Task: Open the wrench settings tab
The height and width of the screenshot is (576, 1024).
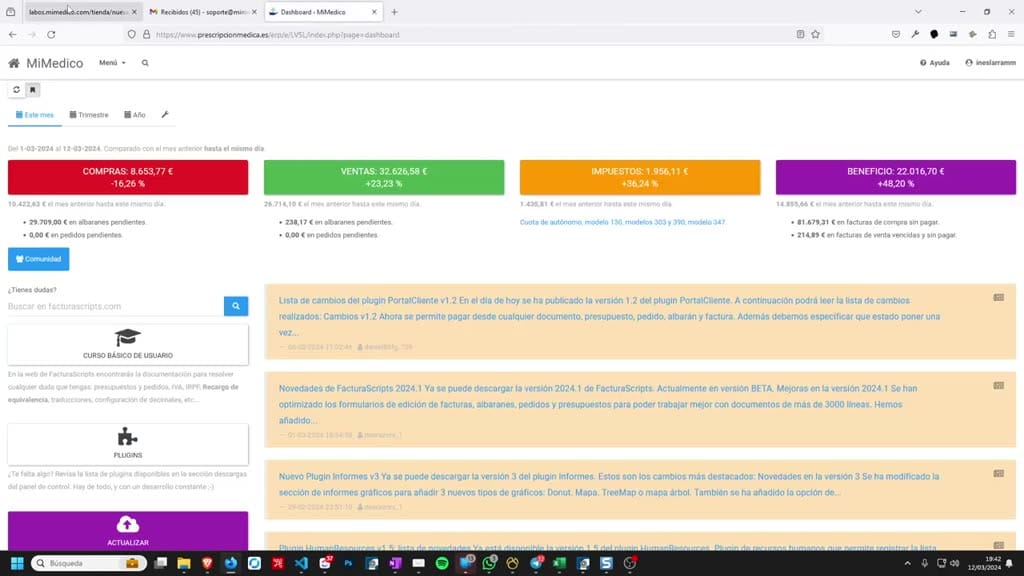Action: [165, 115]
